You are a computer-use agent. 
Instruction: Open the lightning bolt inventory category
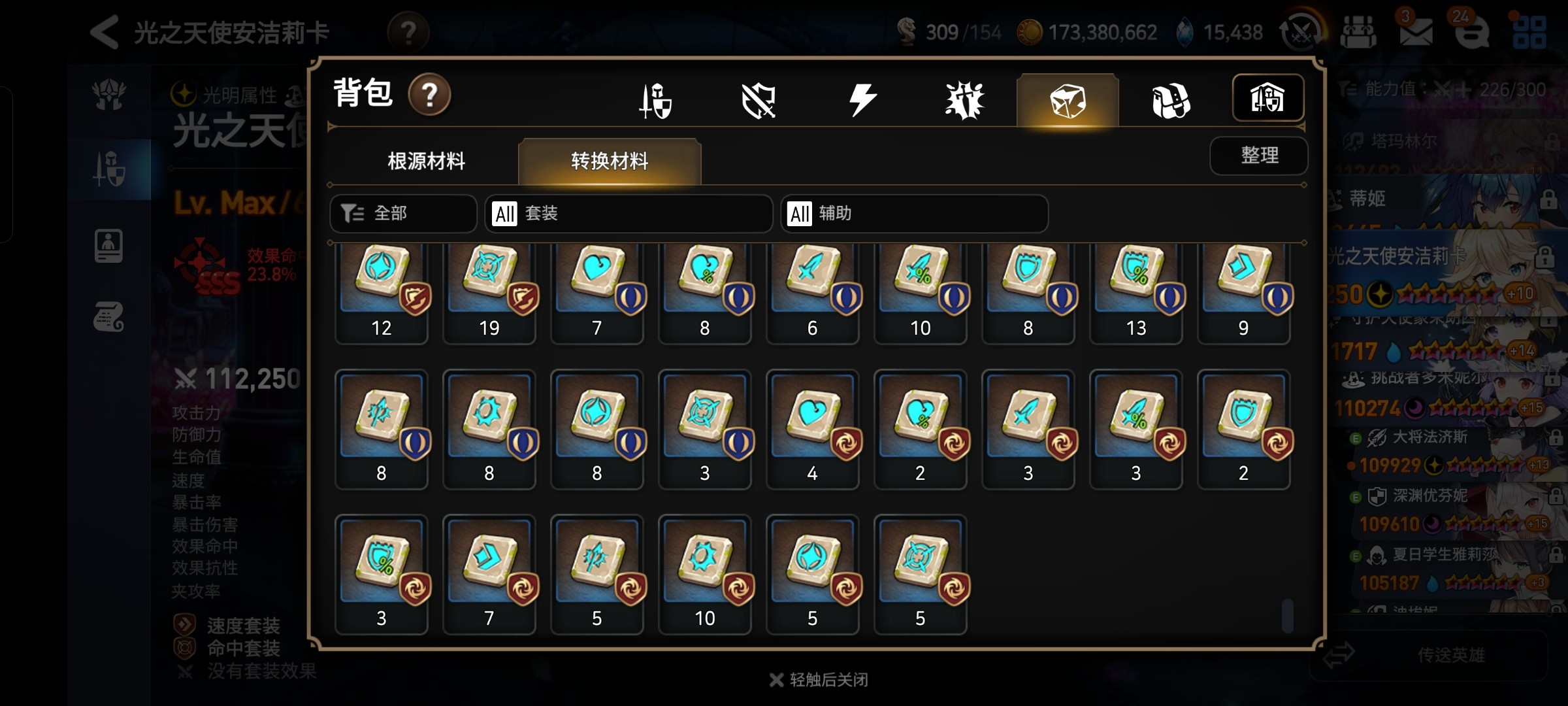tap(862, 101)
